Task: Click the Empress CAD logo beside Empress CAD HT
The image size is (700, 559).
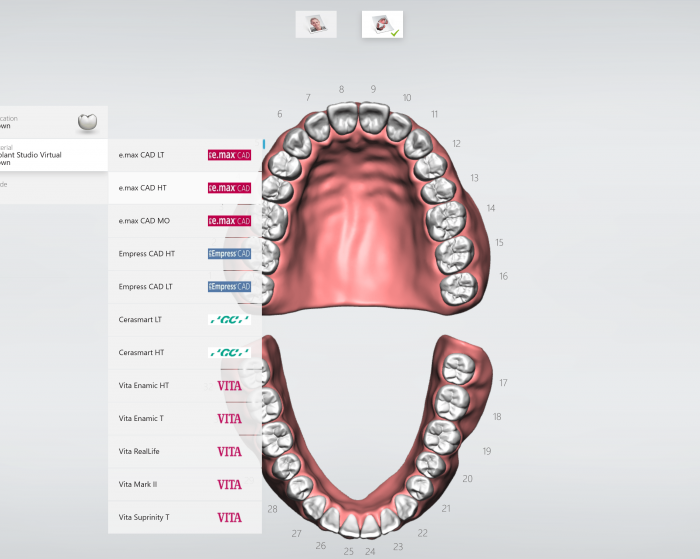Action: (229, 254)
